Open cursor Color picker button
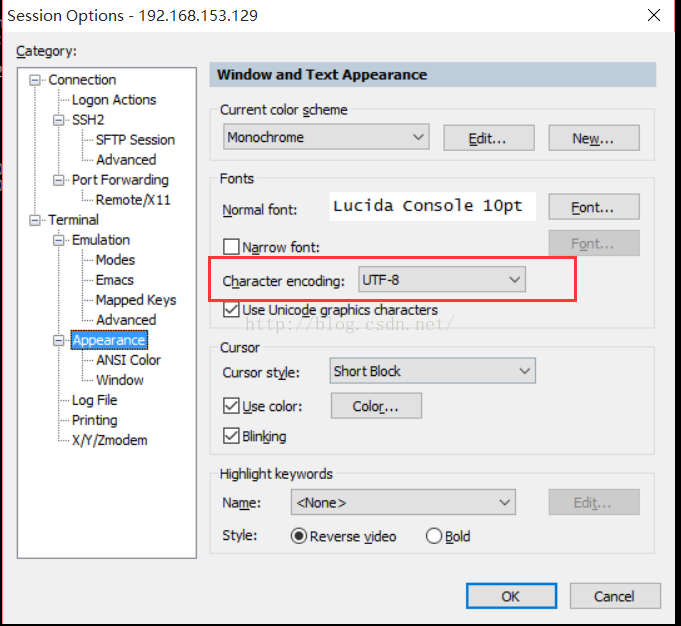Screen dimensions: 681x626 (x=376, y=406)
